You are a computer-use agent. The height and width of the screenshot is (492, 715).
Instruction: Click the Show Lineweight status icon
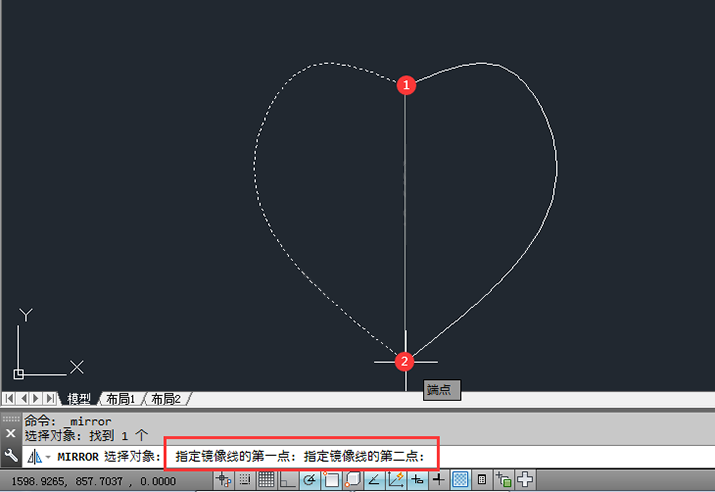tap(439, 480)
